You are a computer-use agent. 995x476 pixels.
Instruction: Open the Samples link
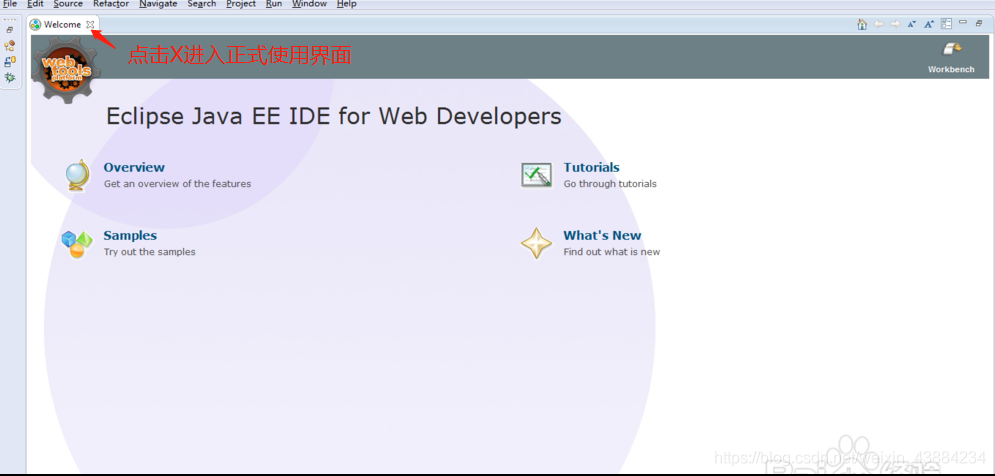coord(130,235)
